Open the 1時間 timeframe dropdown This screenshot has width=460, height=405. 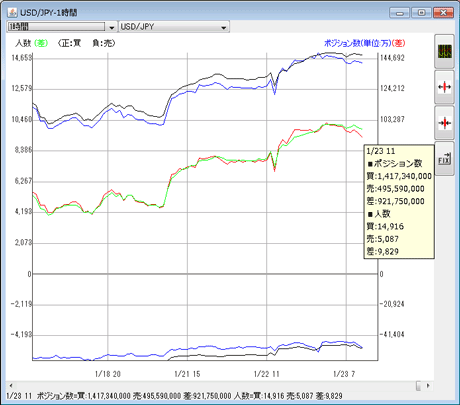[62, 27]
